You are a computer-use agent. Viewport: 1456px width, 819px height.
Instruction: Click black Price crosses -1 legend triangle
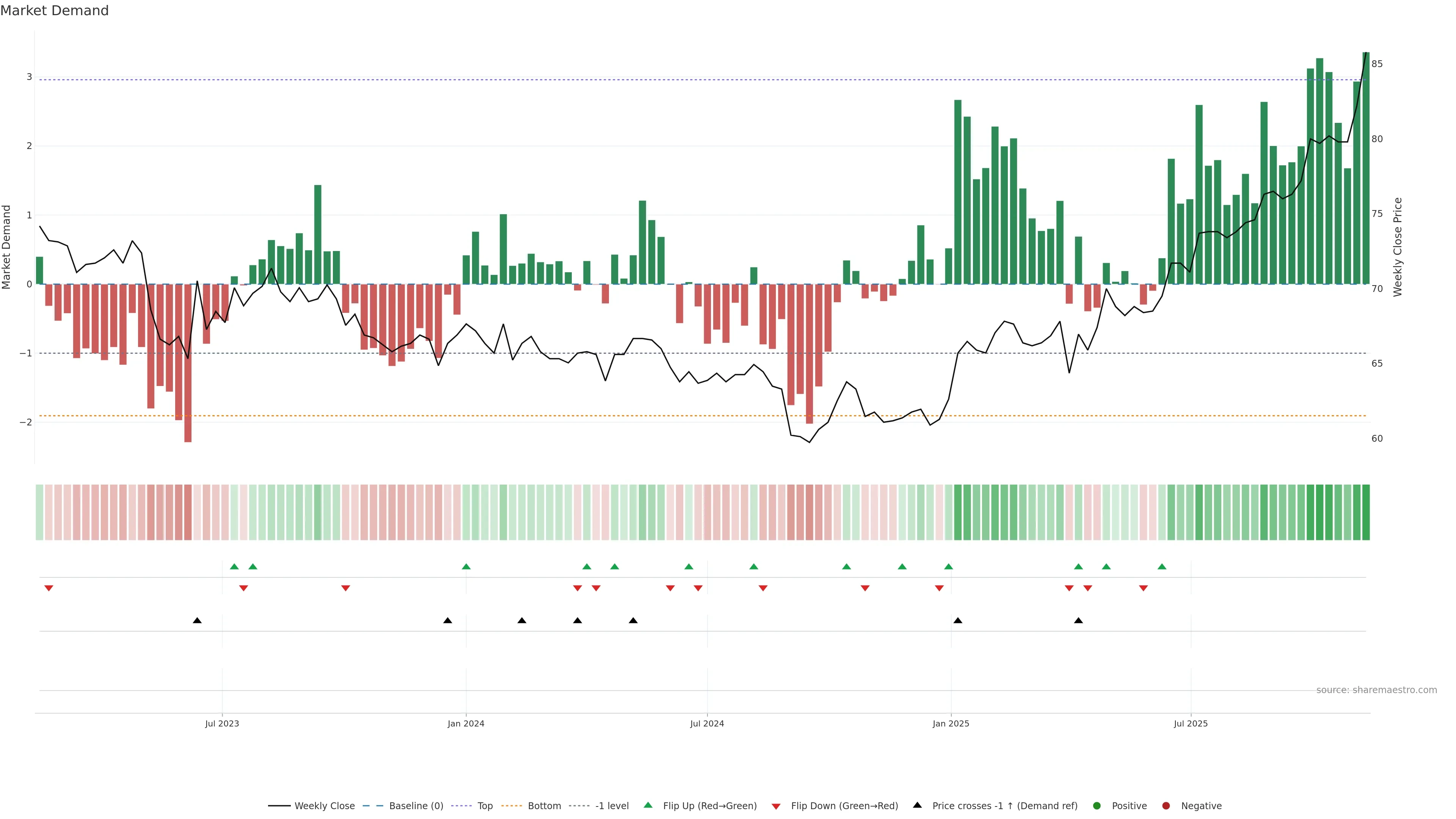coord(917,805)
